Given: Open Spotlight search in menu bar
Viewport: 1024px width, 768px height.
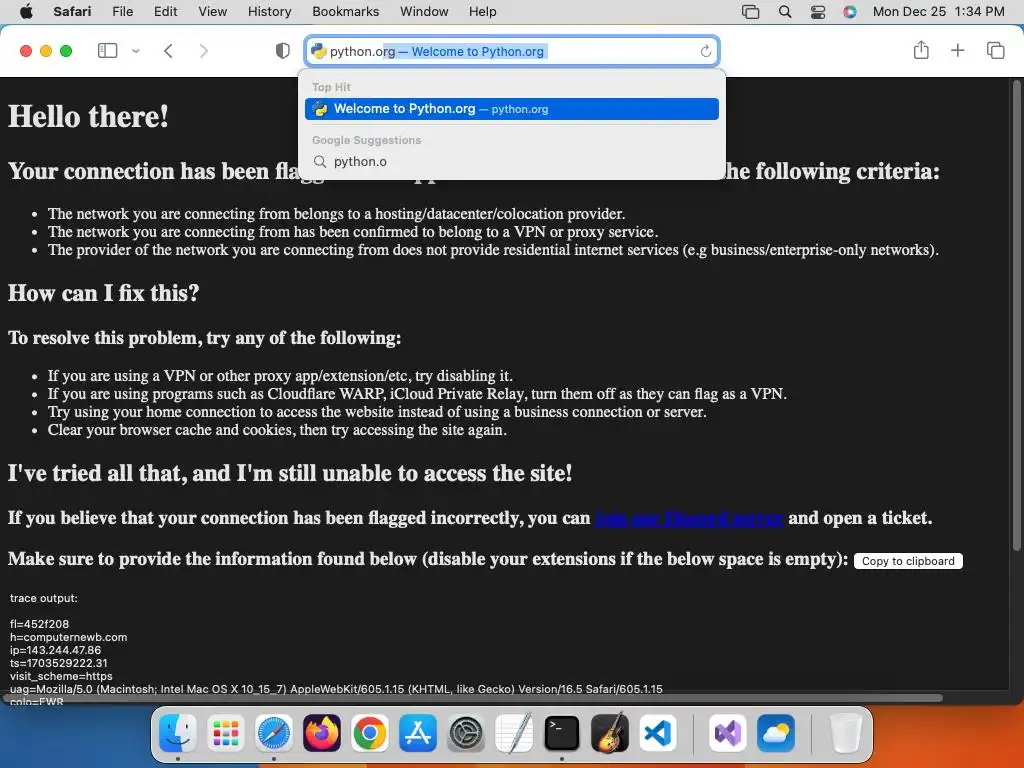Looking at the screenshot, I should [785, 12].
